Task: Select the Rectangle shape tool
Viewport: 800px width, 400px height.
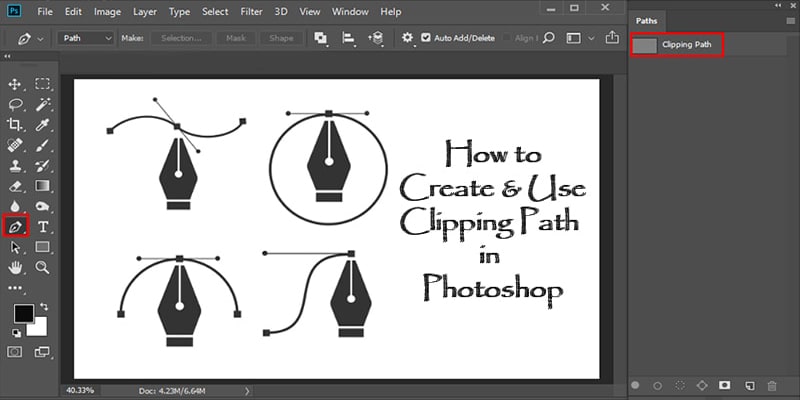Action: [x=42, y=247]
